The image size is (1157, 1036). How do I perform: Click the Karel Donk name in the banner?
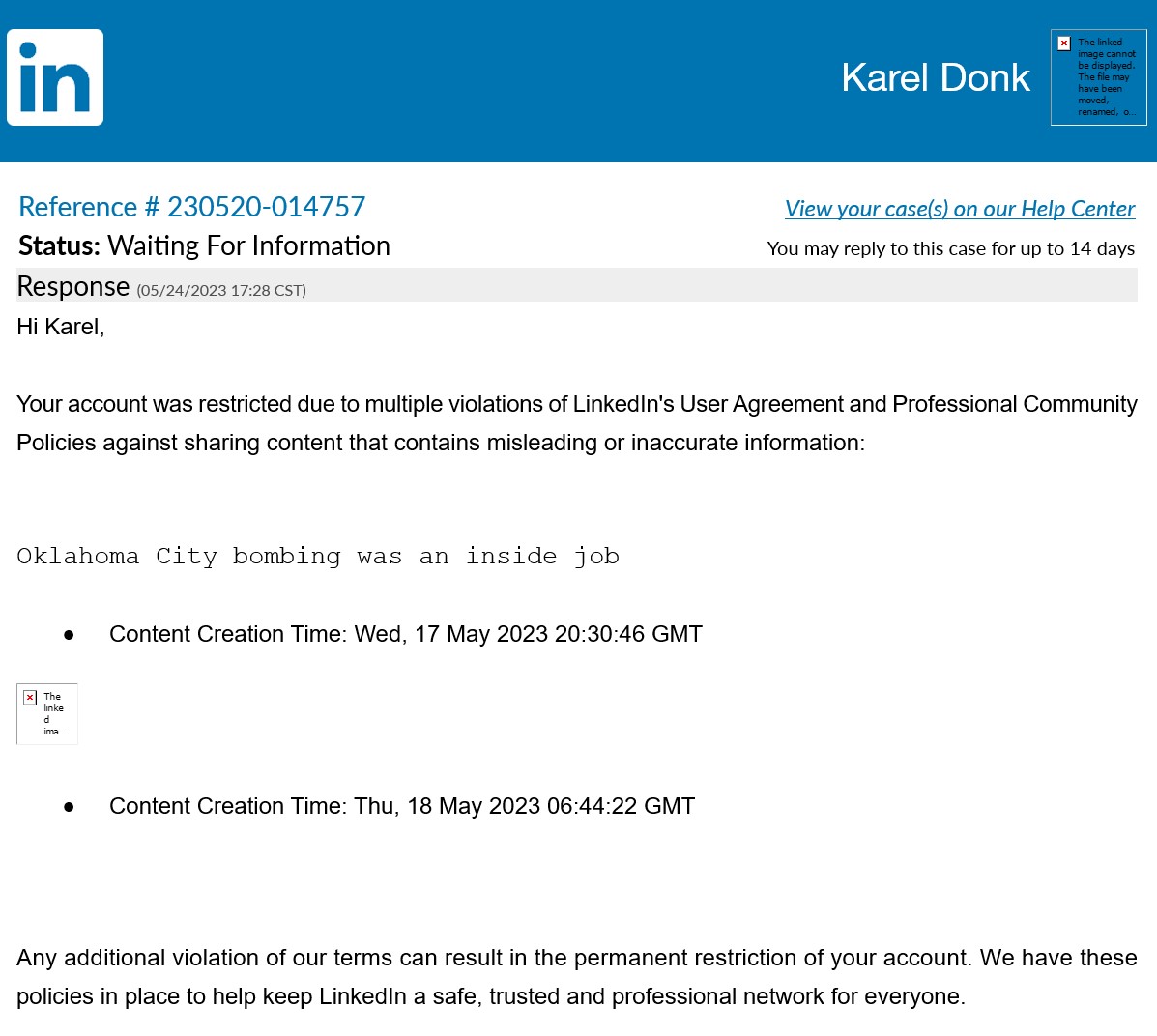point(935,77)
